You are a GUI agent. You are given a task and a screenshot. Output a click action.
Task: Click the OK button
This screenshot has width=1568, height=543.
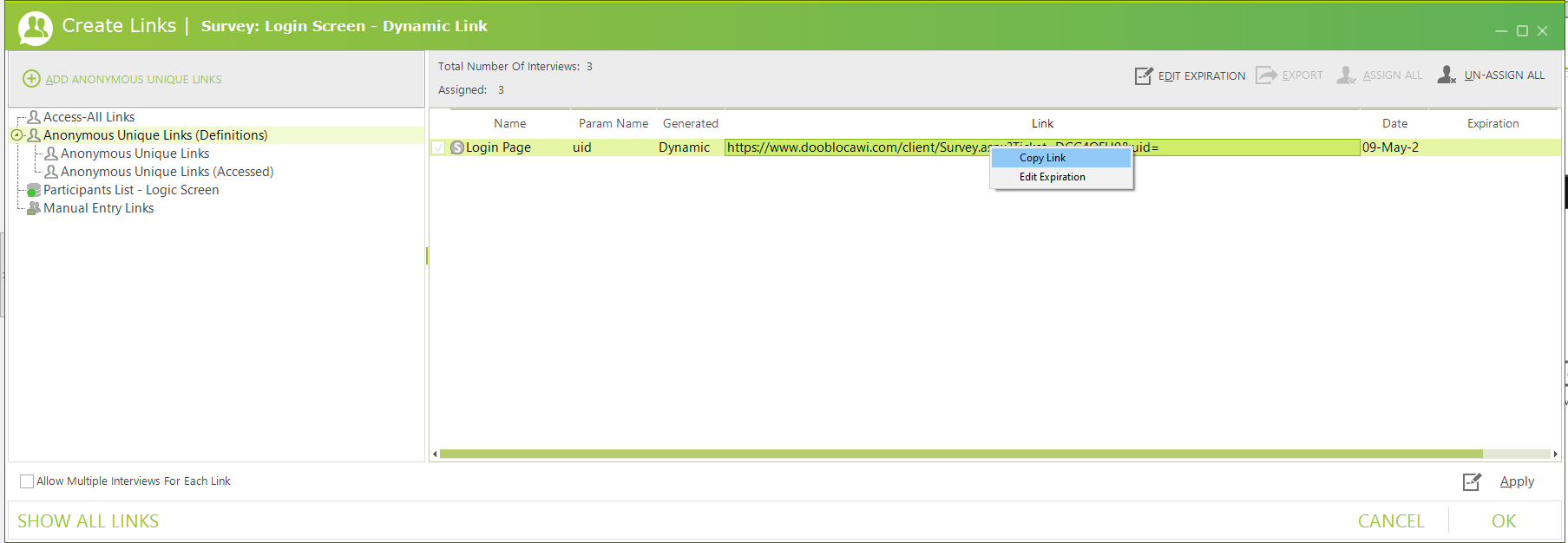pos(1504,521)
